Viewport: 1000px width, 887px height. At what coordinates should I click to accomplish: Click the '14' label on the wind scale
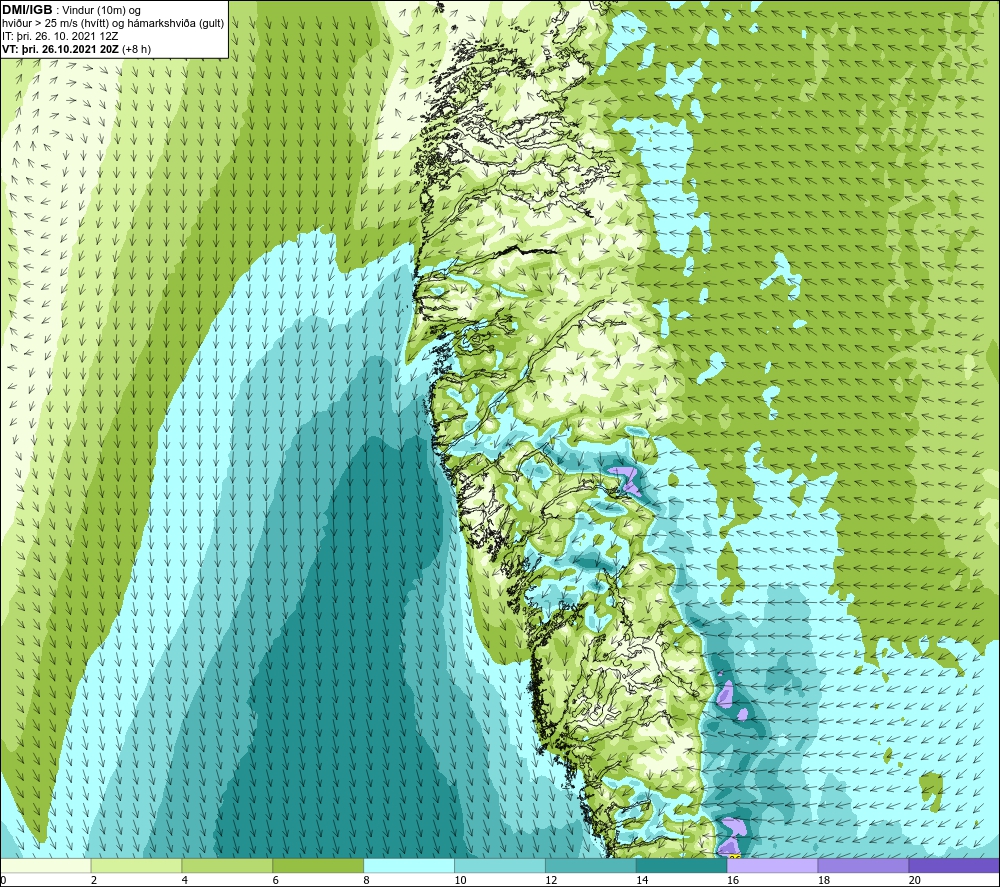pyautogui.click(x=642, y=880)
